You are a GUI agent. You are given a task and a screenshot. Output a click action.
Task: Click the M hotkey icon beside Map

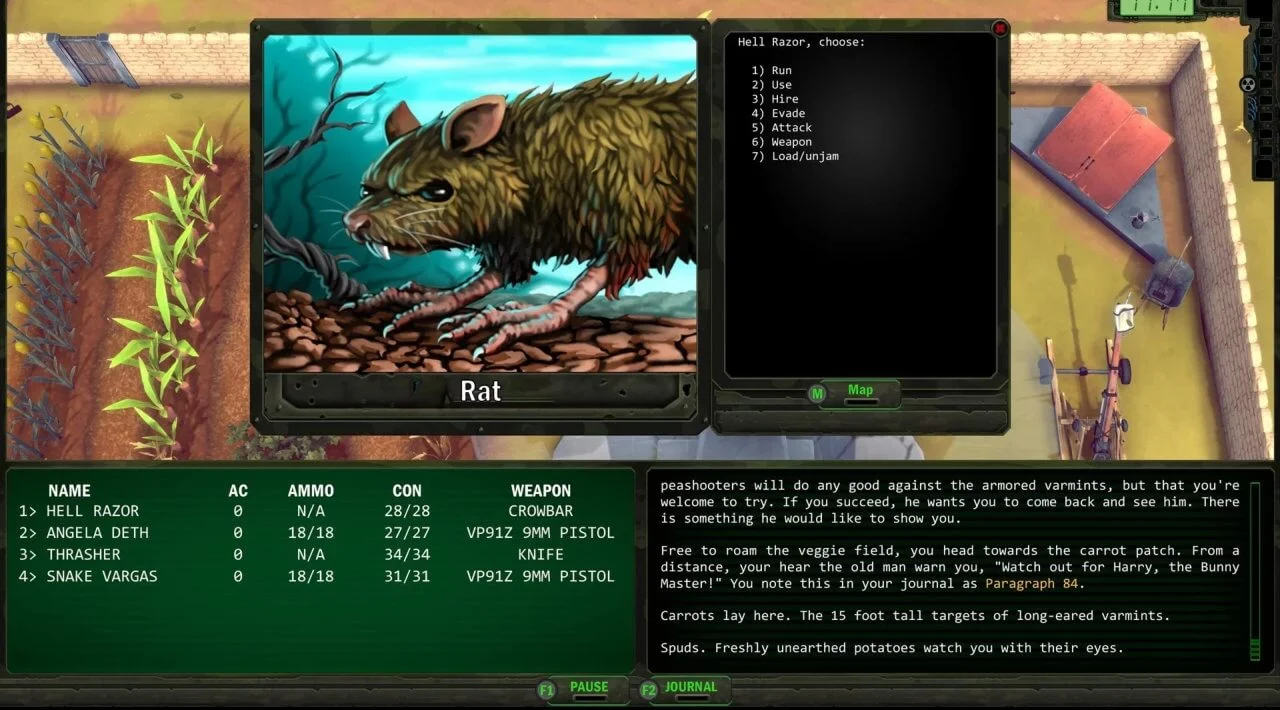click(x=818, y=394)
